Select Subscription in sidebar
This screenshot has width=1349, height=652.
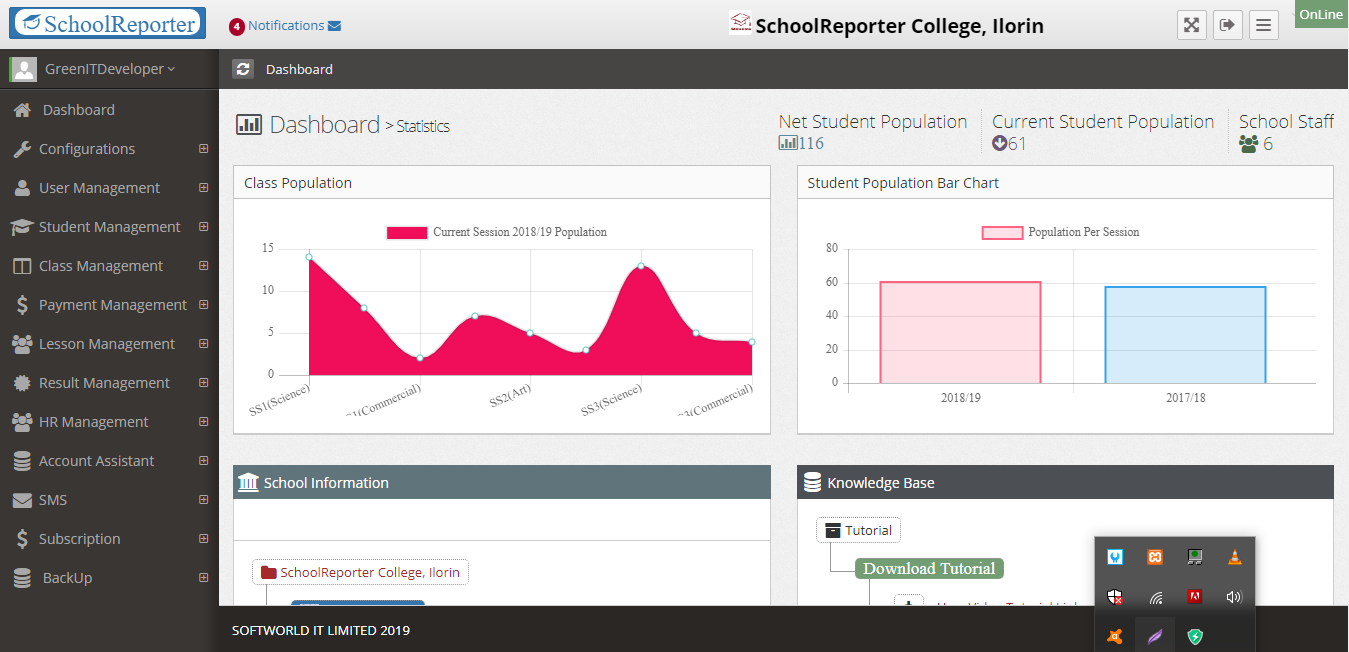[x=109, y=539]
